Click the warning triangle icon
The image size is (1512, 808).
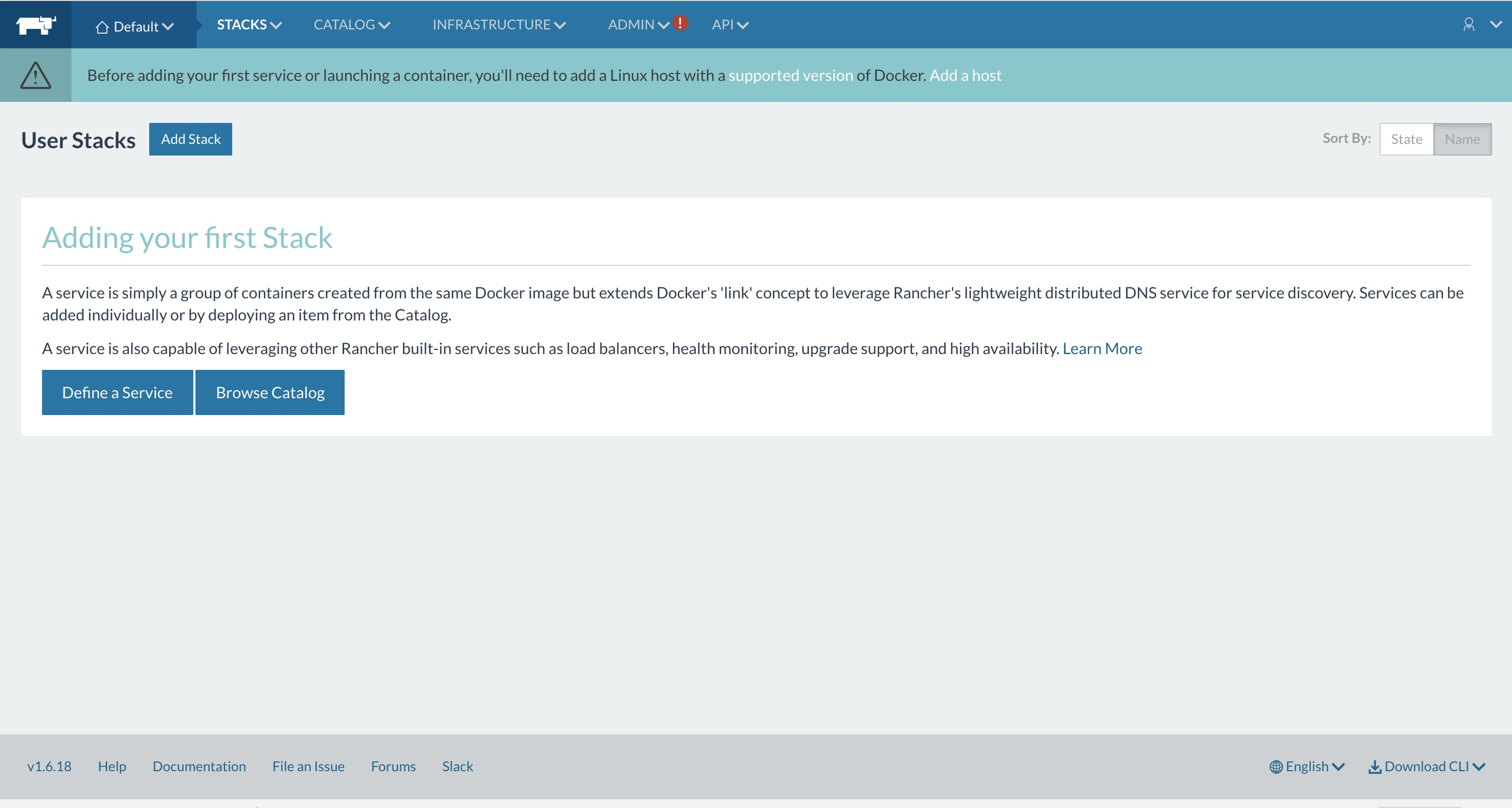point(35,75)
